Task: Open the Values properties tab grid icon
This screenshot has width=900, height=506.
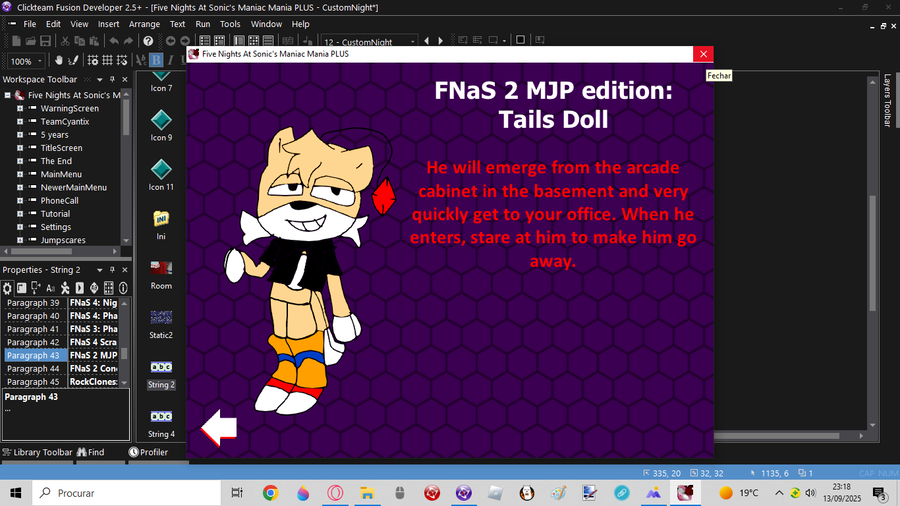Action: click(x=108, y=288)
